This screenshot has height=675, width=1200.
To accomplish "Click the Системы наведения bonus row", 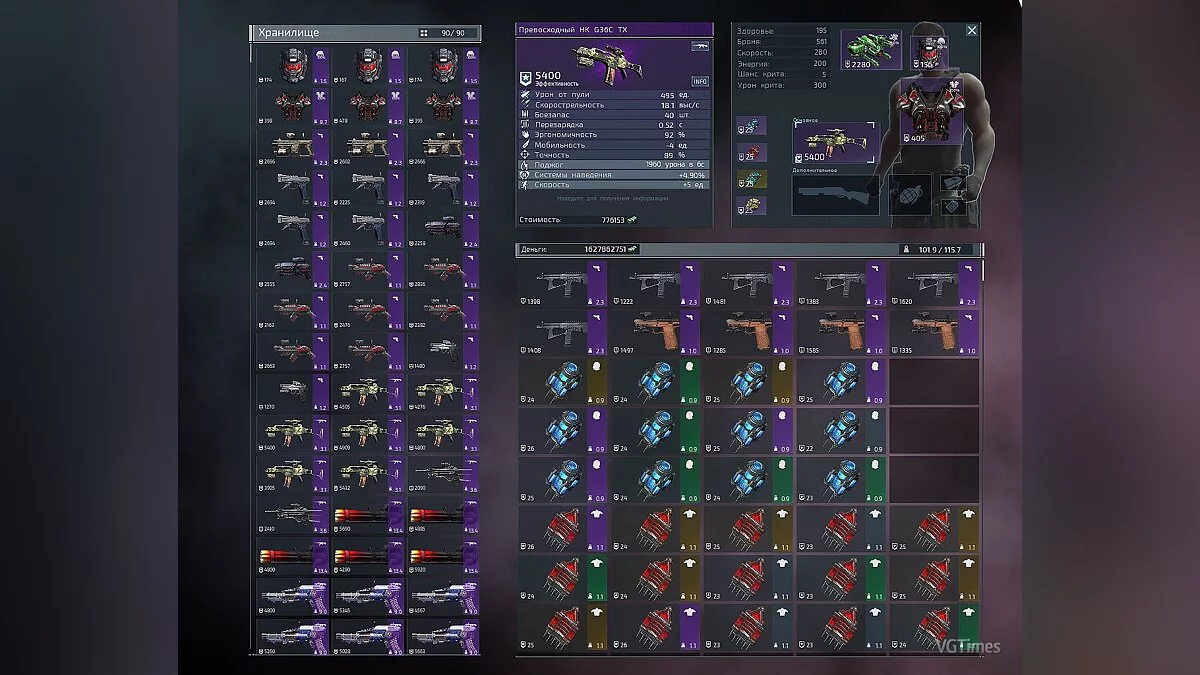I will 615,175.
